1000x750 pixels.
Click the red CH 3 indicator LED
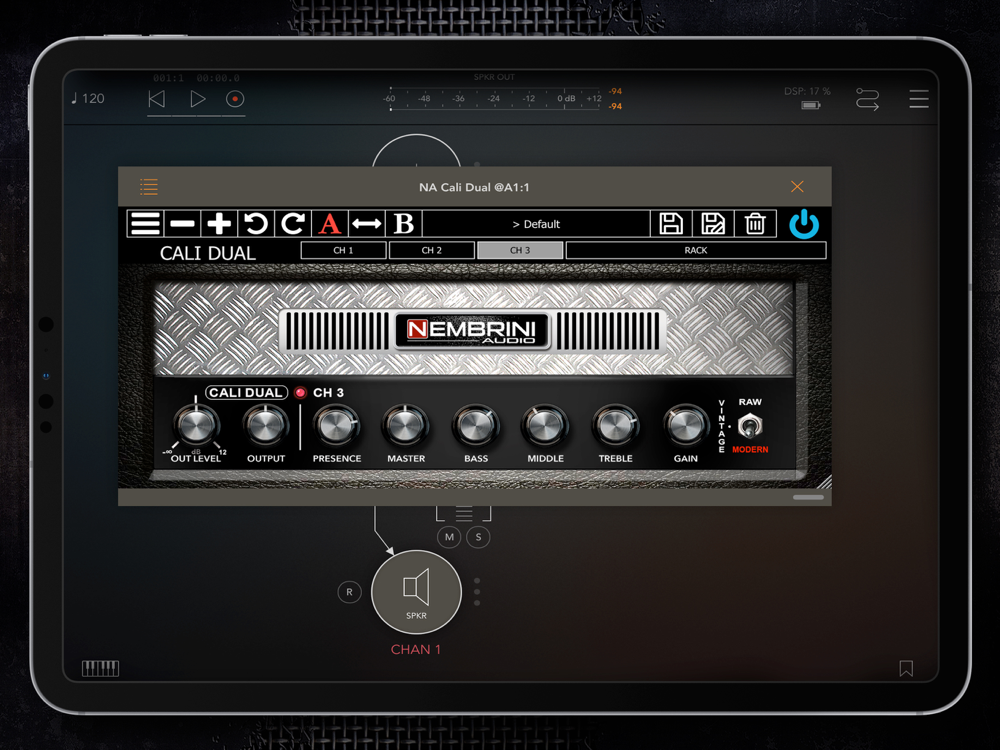300,393
